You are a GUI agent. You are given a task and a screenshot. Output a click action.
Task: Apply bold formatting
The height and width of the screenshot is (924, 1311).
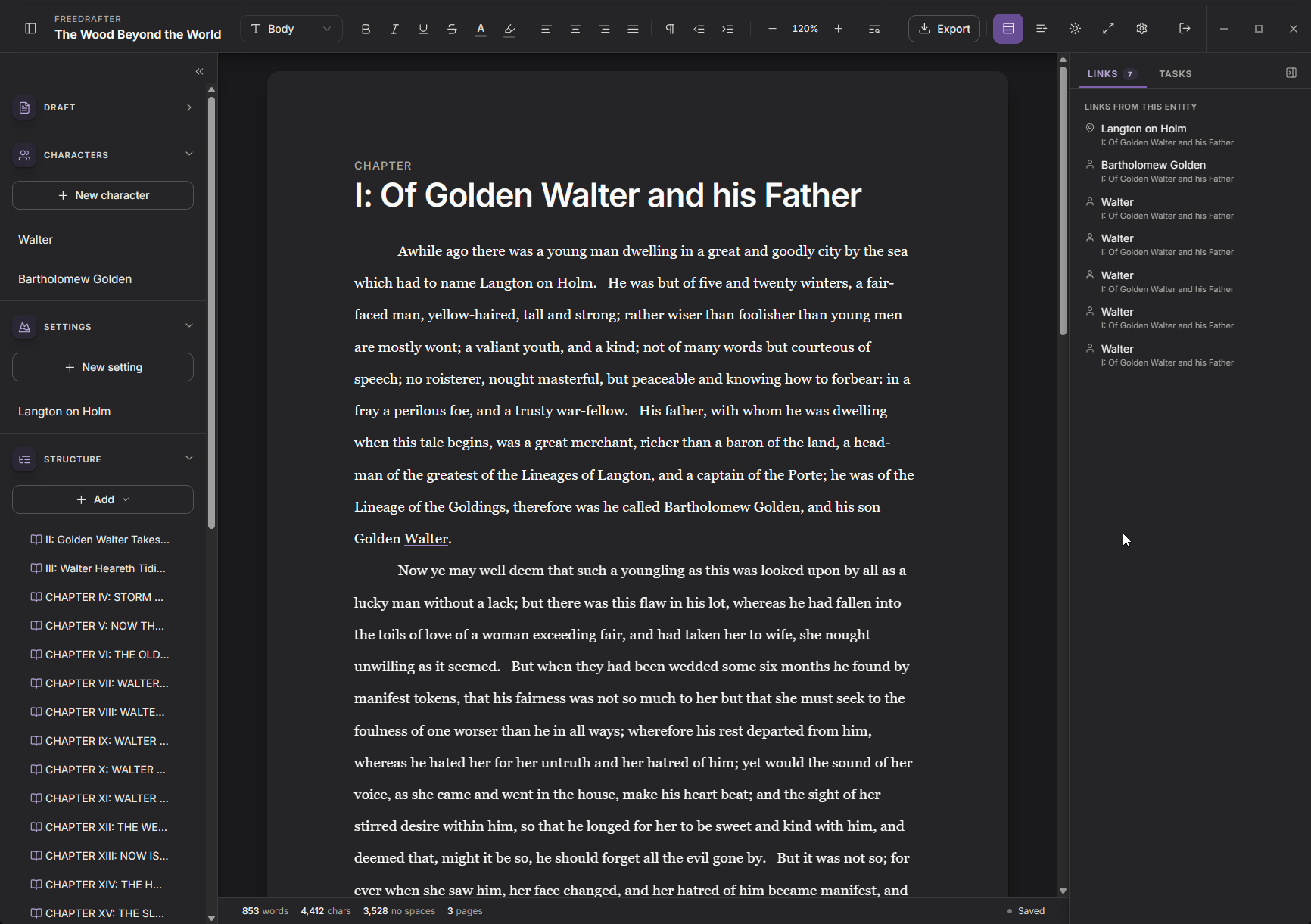click(366, 29)
